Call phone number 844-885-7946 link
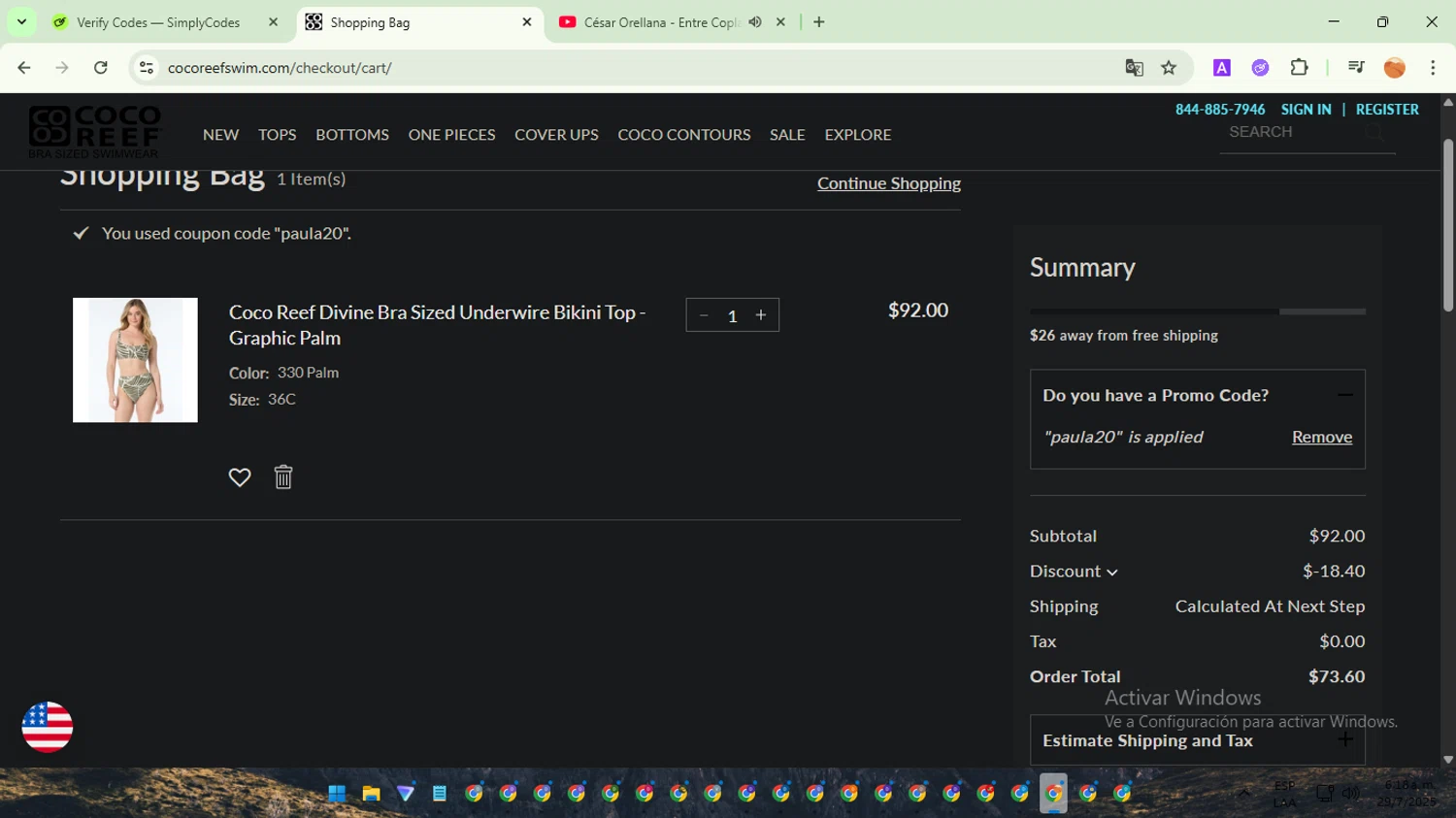Image resolution: width=1456 pixels, height=818 pixels. pyautogui.click(x=1220, y=110)
